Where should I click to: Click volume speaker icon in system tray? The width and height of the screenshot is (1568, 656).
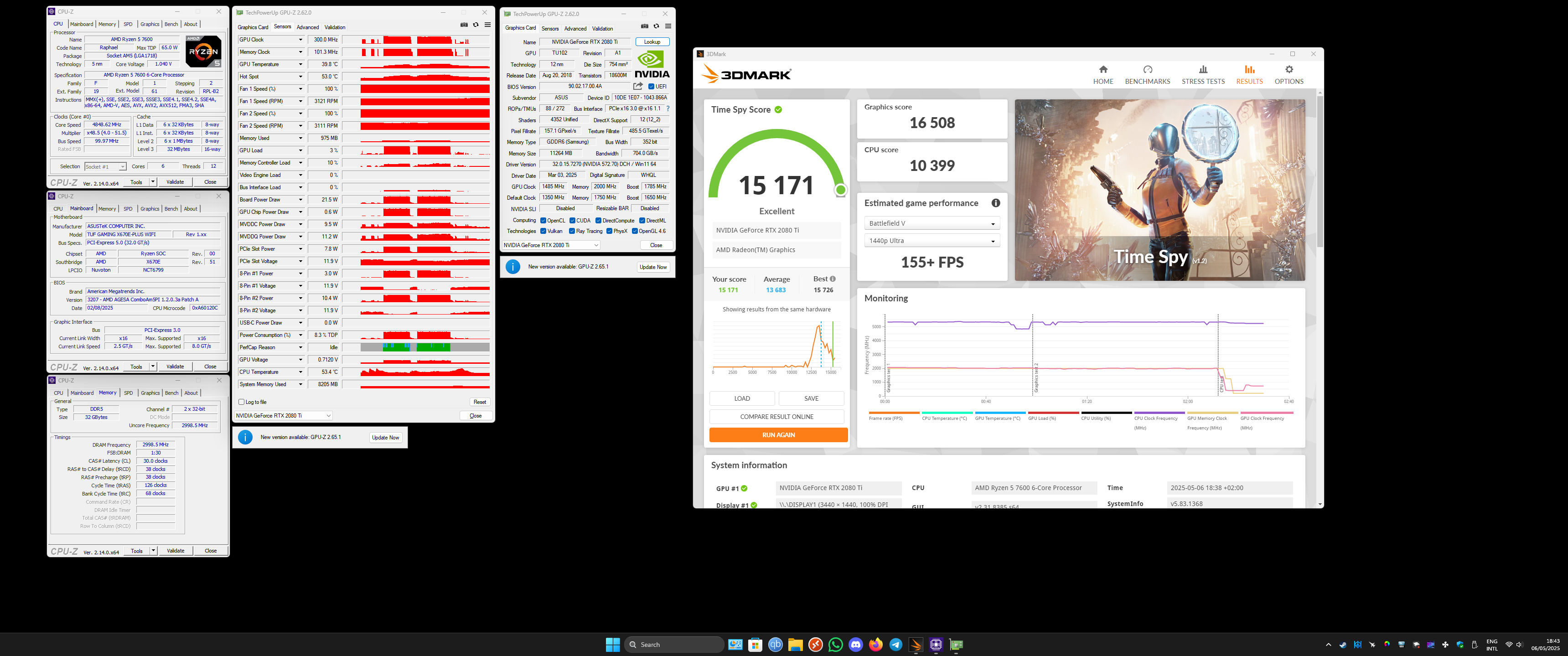click(x=1519, y=645)
